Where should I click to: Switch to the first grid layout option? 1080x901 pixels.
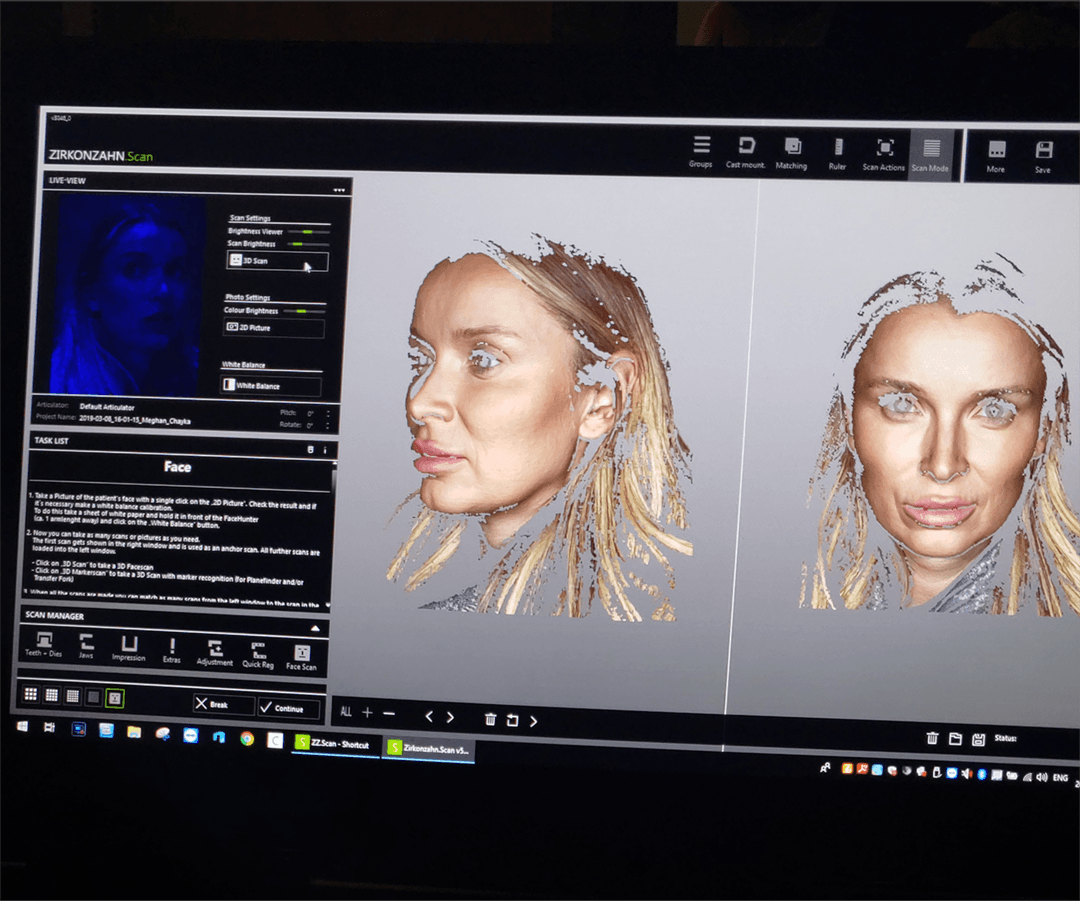coord(31,694)
